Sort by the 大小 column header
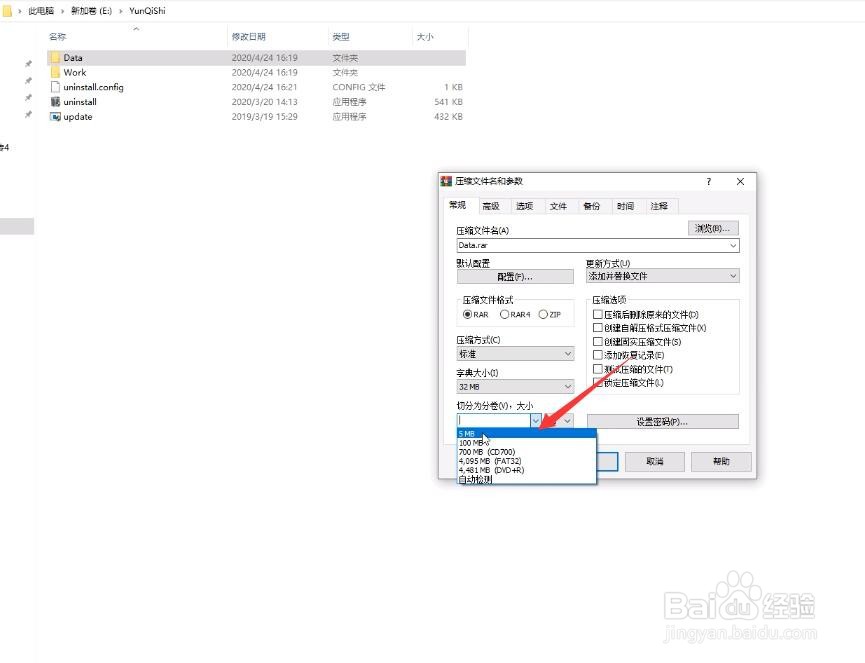This screenshot has width=865, height=663. point(425,36)
